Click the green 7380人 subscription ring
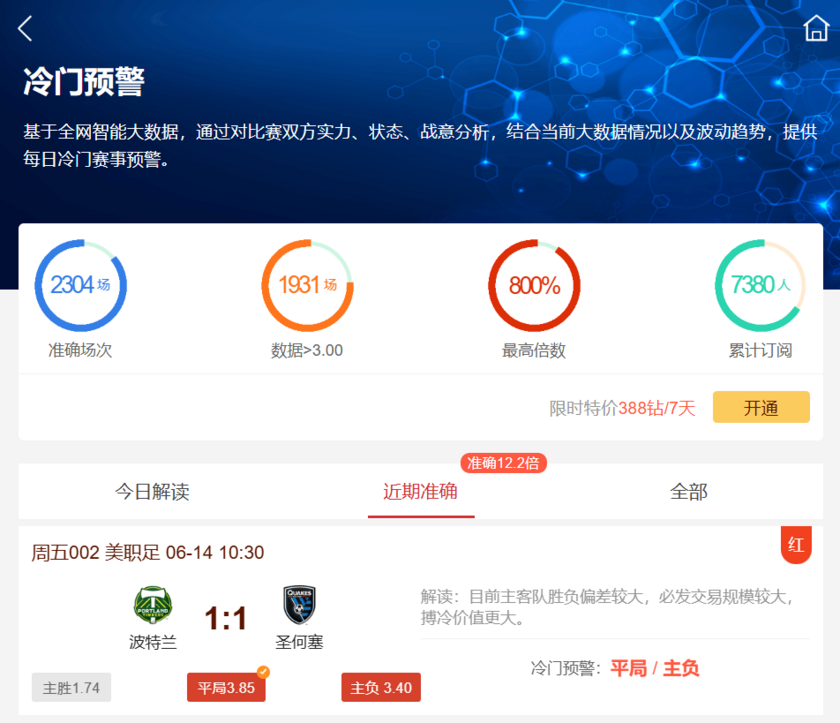The height and width of the screenshot is (723, 840). pyautogui.click(x=760, y=285)
